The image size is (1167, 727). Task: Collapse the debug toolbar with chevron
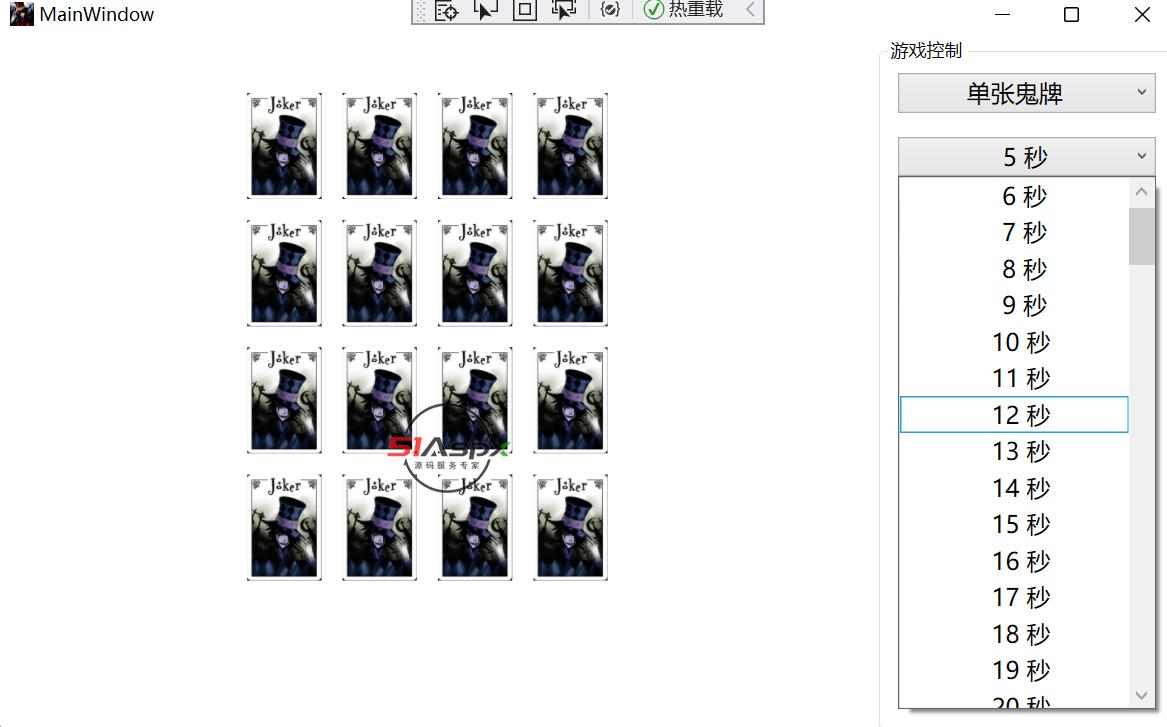pyautogui.click(x=750, y=10)
